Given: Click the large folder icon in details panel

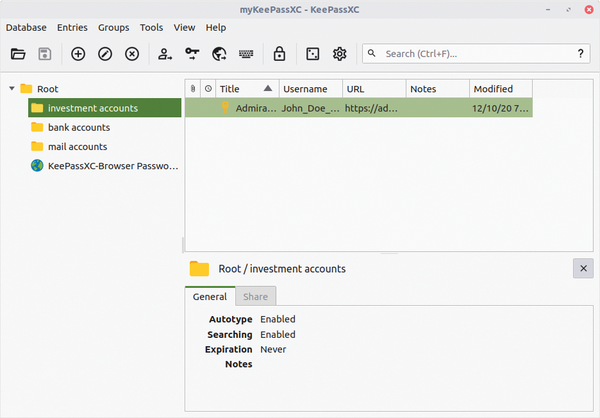Looking at the screenshot, I should click(199, 269).
